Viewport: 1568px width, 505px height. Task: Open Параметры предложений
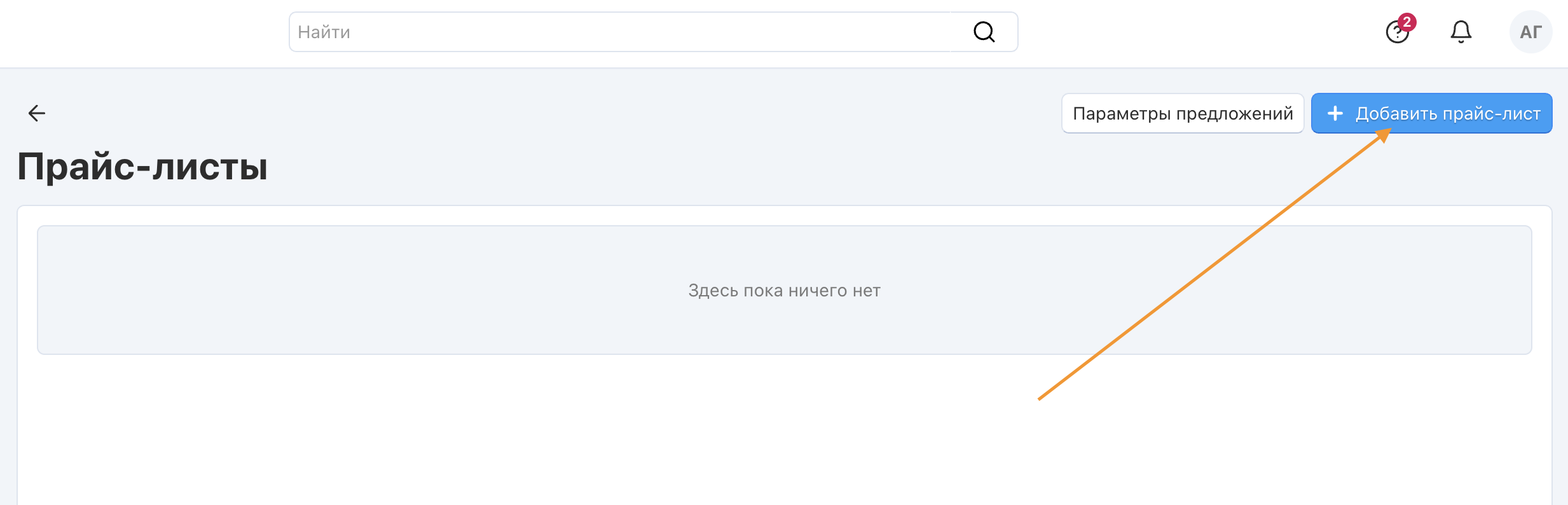click(1182, 113)
